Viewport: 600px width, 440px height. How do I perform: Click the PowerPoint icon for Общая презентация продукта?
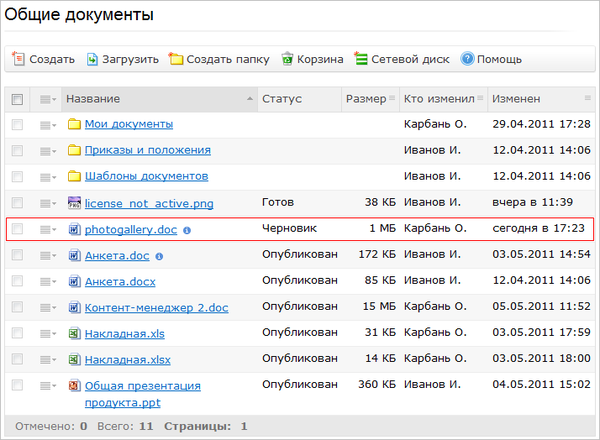(x=74, y=386)
